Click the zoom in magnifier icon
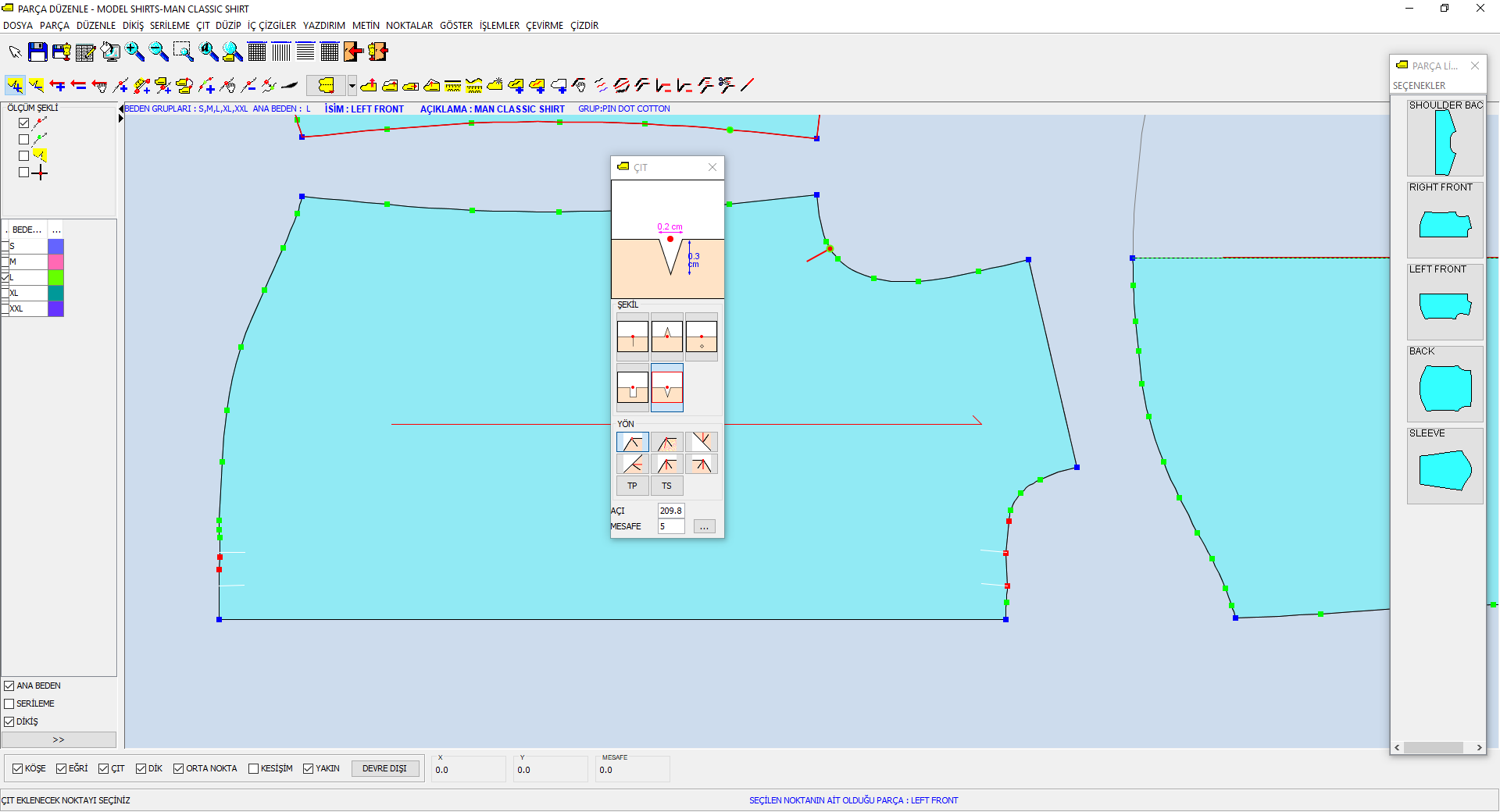The image size is (1500, 812). click(x=134, y=52)
